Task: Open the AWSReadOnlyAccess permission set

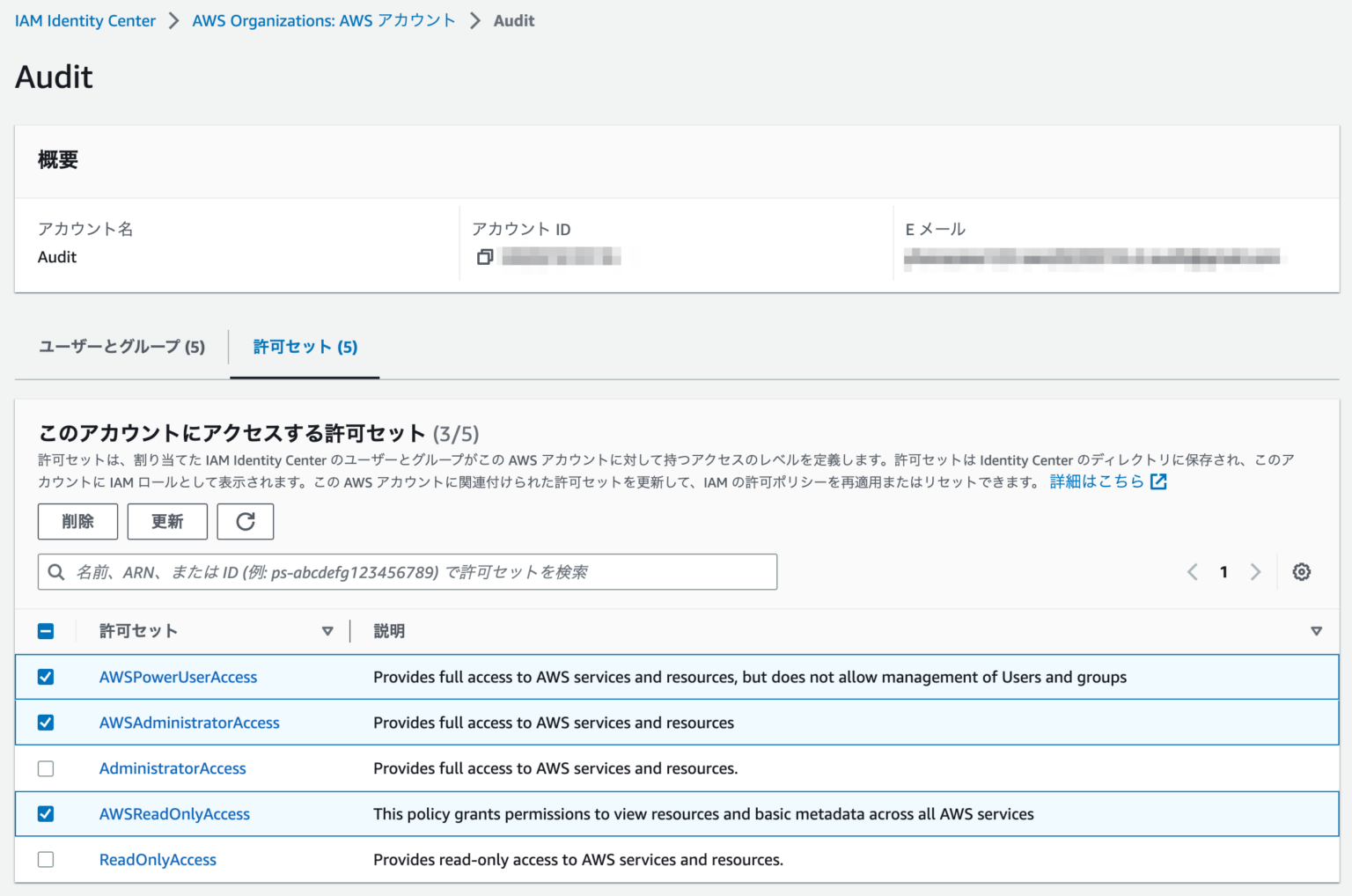Action: tap(174, 814)
